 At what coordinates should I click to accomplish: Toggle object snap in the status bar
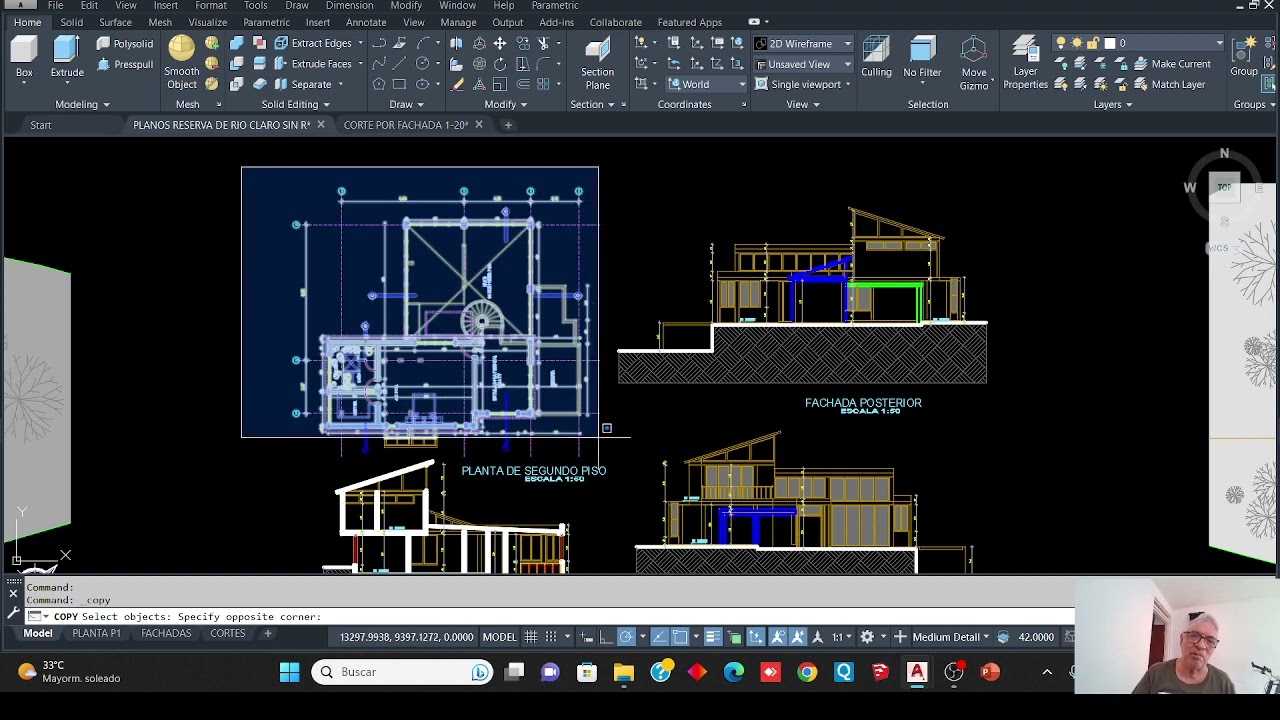(680, 637)
